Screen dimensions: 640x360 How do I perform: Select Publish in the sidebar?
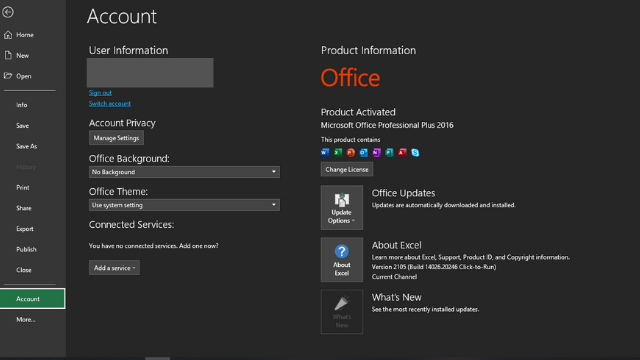coord(26,249)
